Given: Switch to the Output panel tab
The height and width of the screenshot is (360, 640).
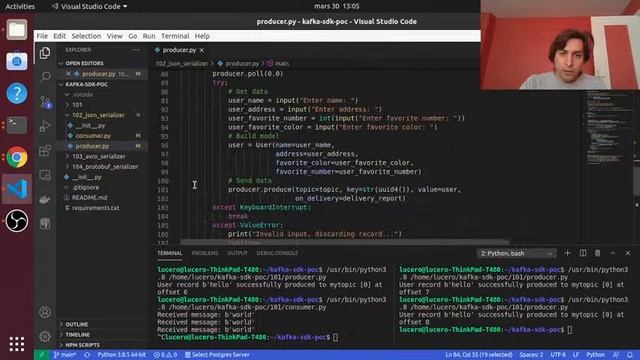Looking at the screenshot, I should 237,253.
